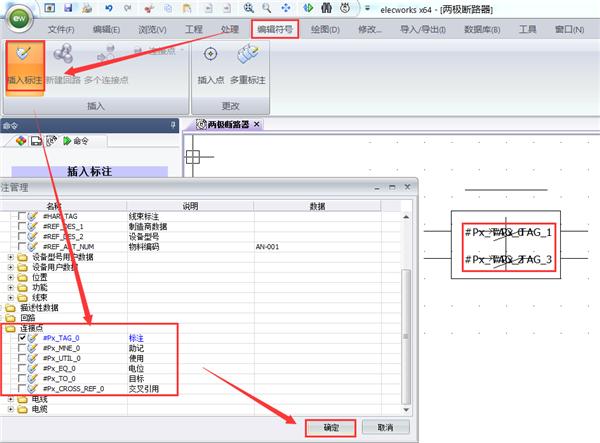Click the paste clipboard icon
Screen dimensions: 600x443
187,8
